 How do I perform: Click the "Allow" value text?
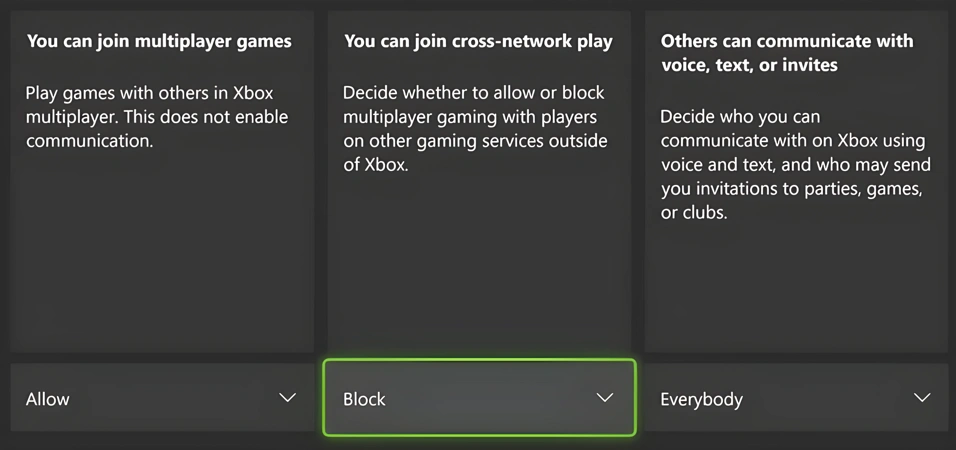click(48, 399)
